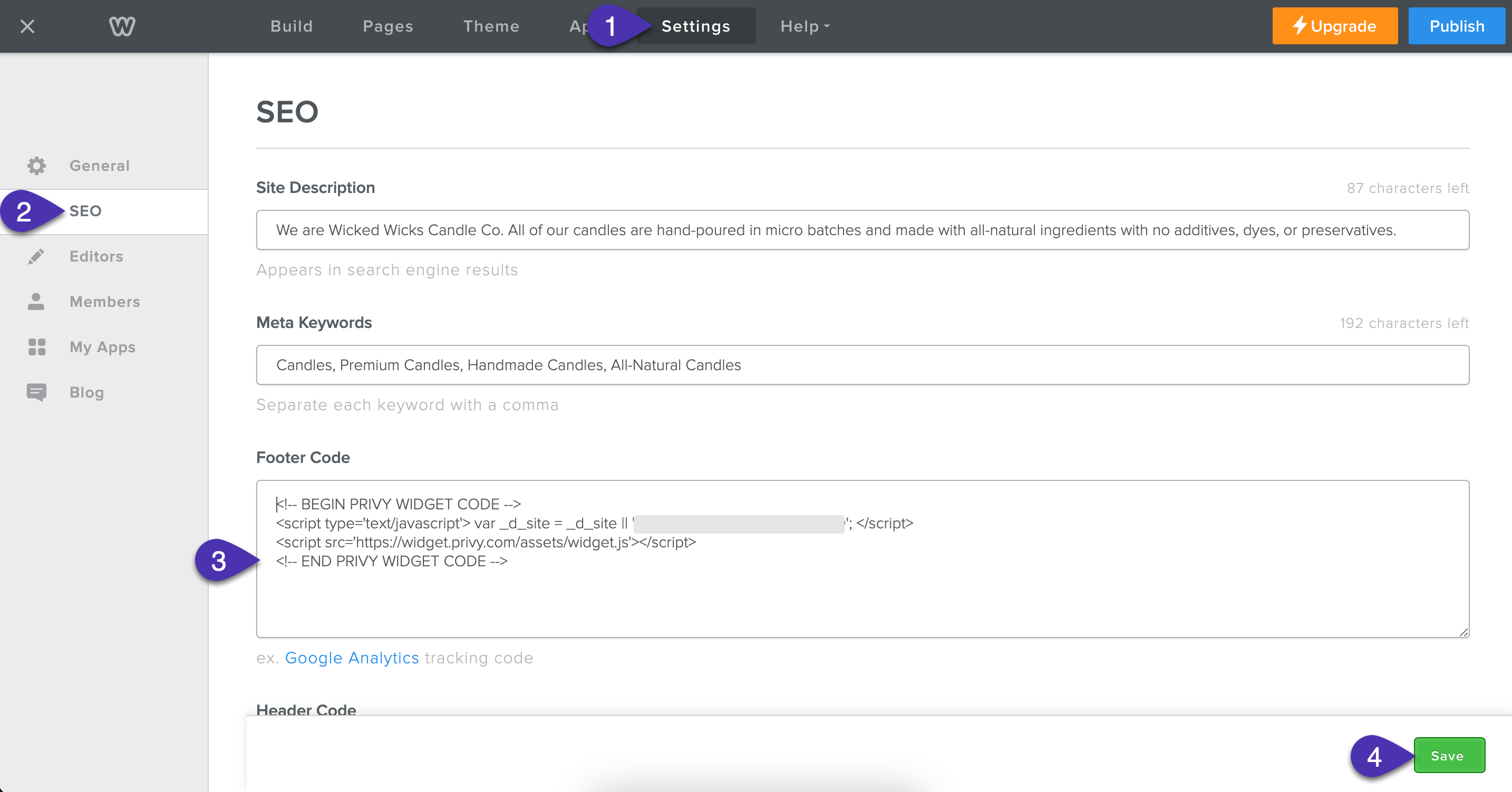Click the green Save button
This screenshot has width=1512, height=792.
[1449, 756]
